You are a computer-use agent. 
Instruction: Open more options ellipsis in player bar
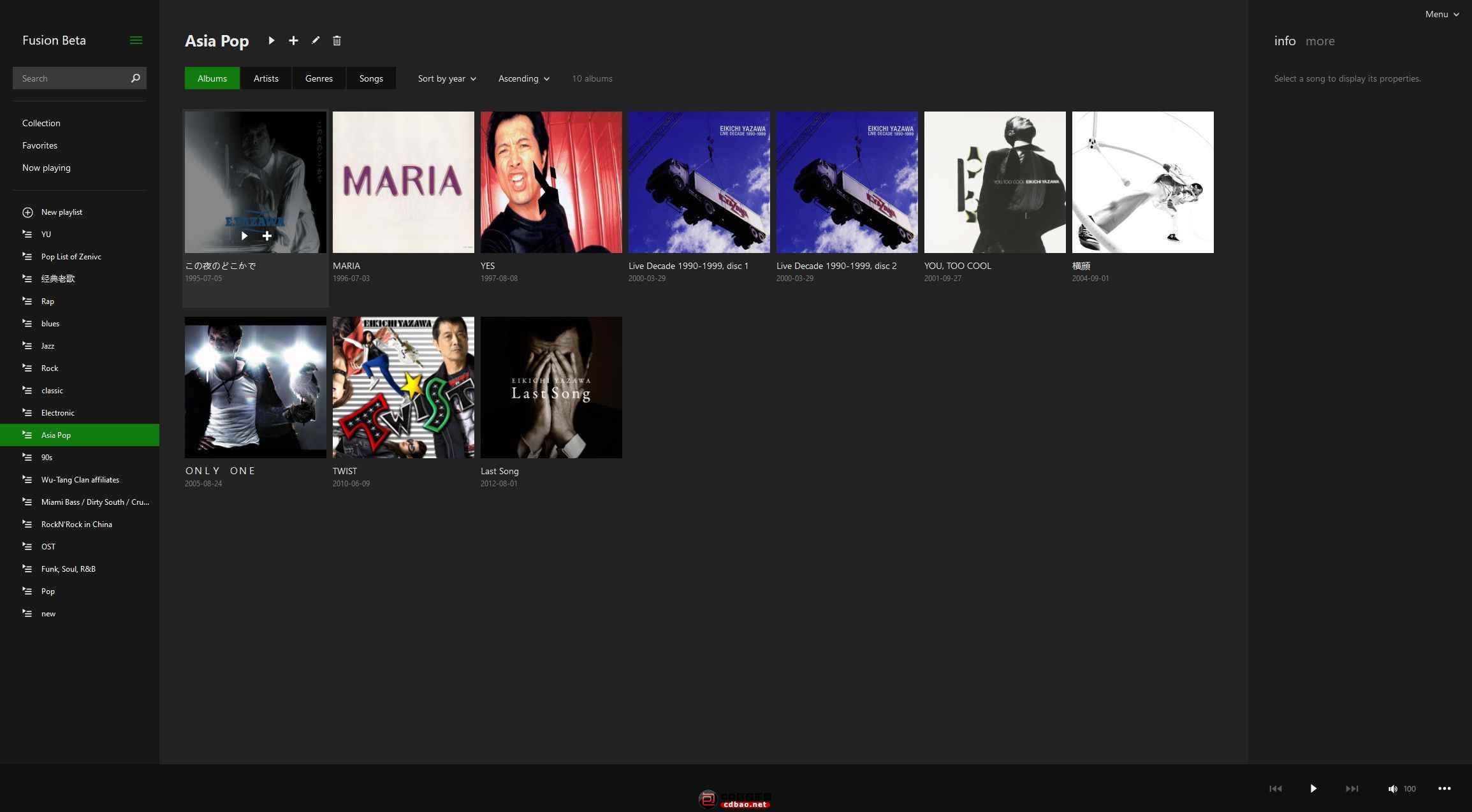point(1445,788)
